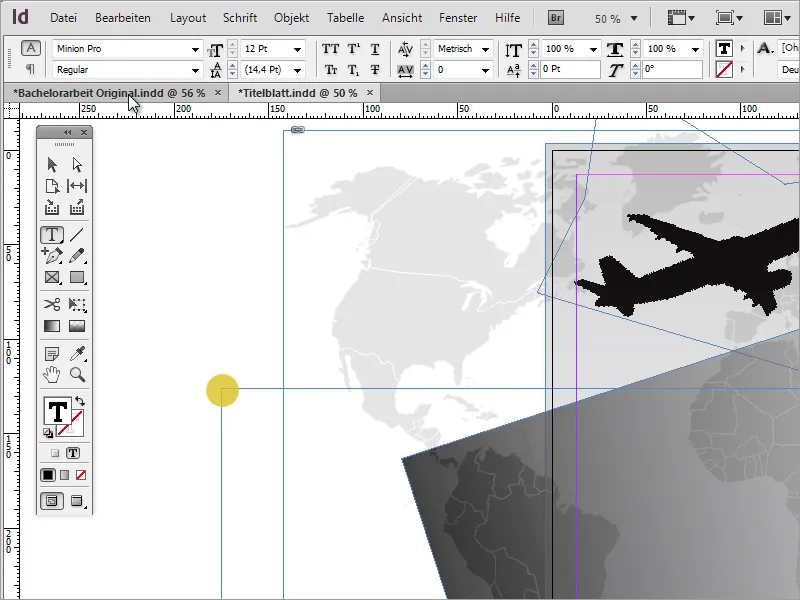This screenshot has height=600, width=800.
Task: Open font family dropdown Minion Pro
Action: click(195, 49)
